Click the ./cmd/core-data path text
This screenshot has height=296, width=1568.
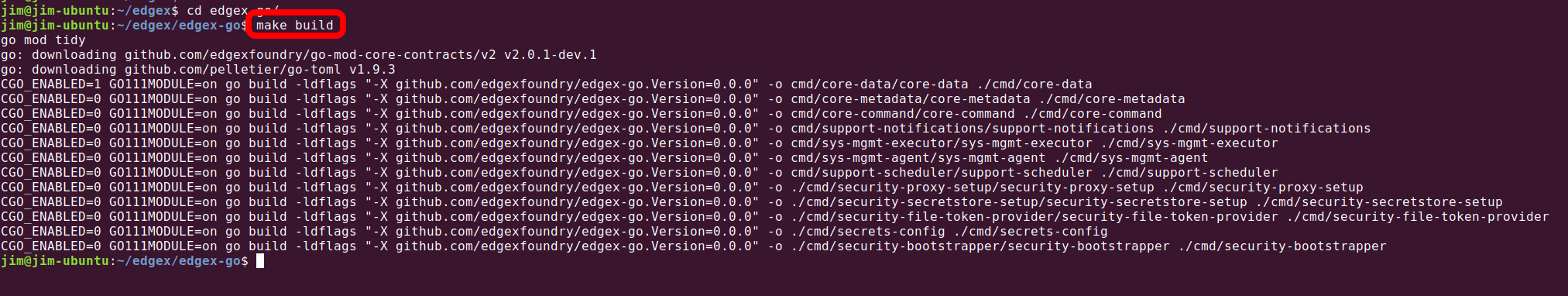point(1034,84)
